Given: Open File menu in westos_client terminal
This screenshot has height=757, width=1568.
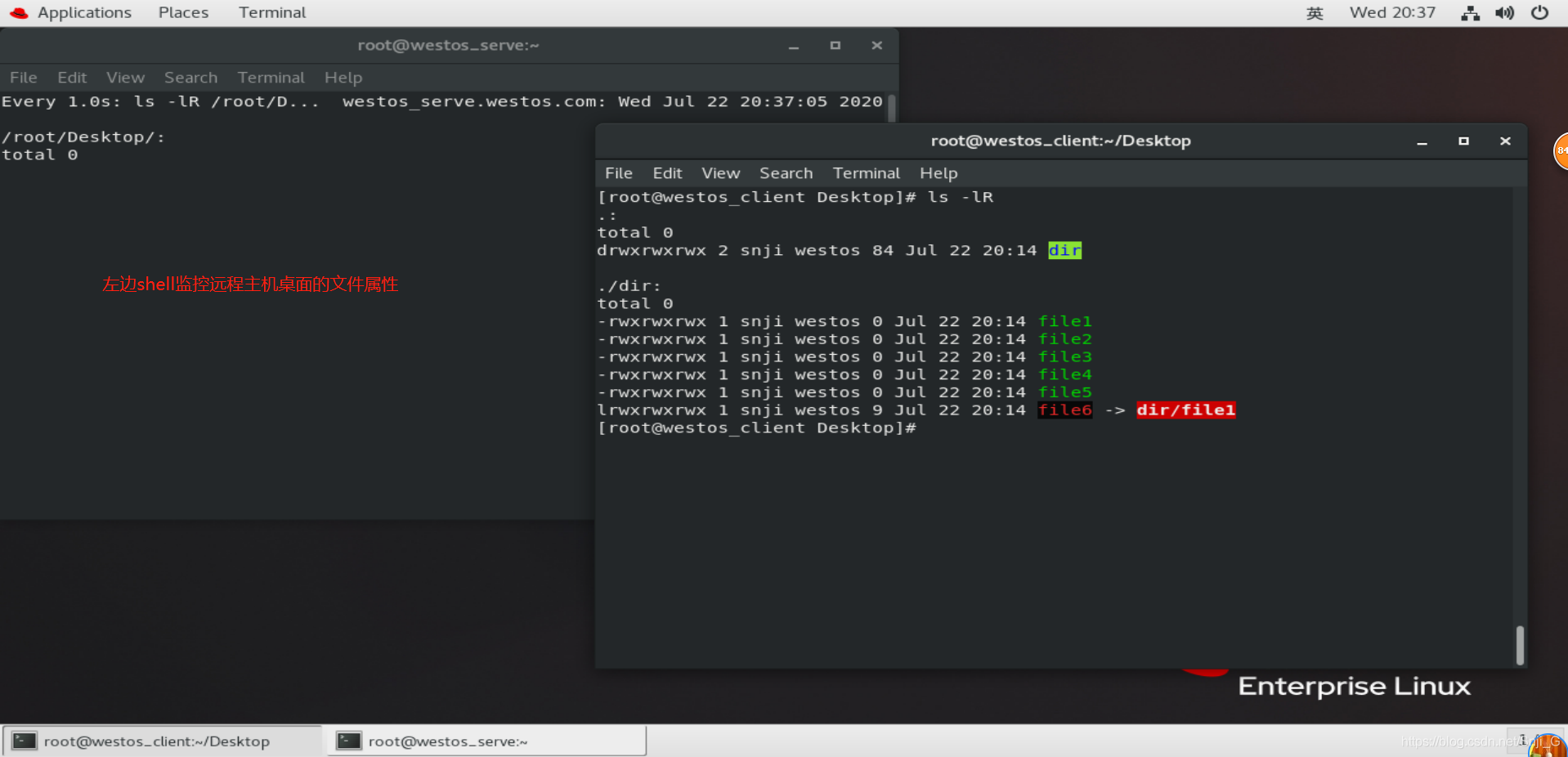Looking at the screenshot, I should [619, 173].
